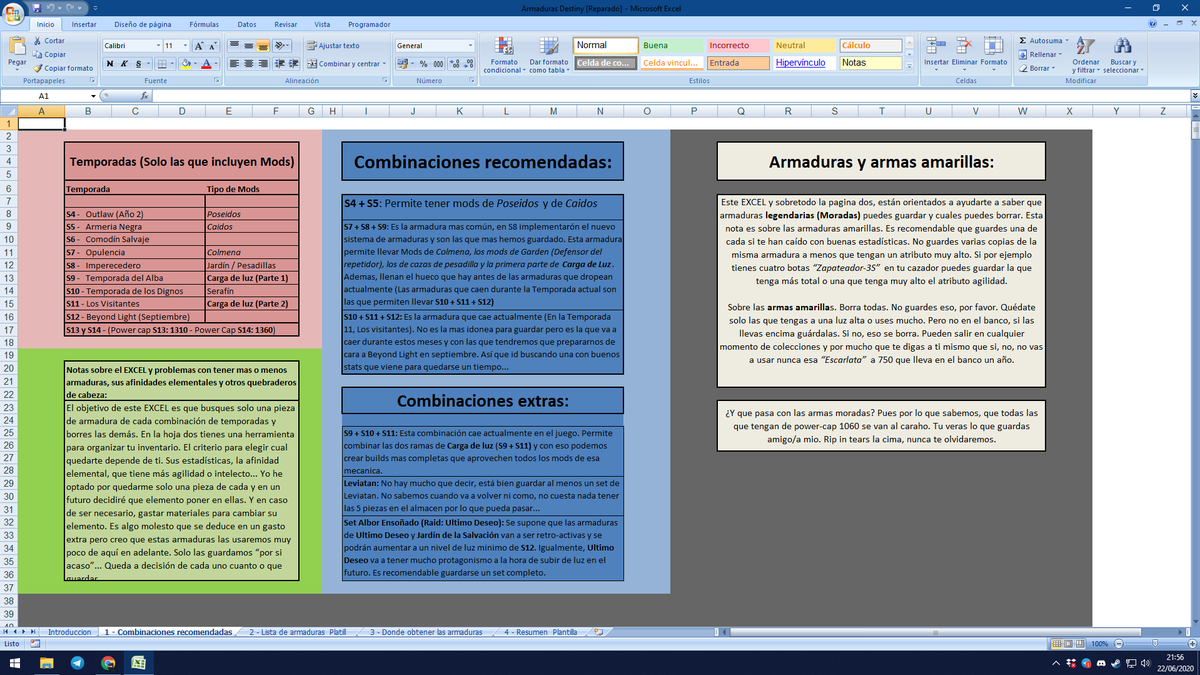The image size is (1200, 675).
Task: Open the Fórmulas ribbon tab
Action: [x=205, y=24]
